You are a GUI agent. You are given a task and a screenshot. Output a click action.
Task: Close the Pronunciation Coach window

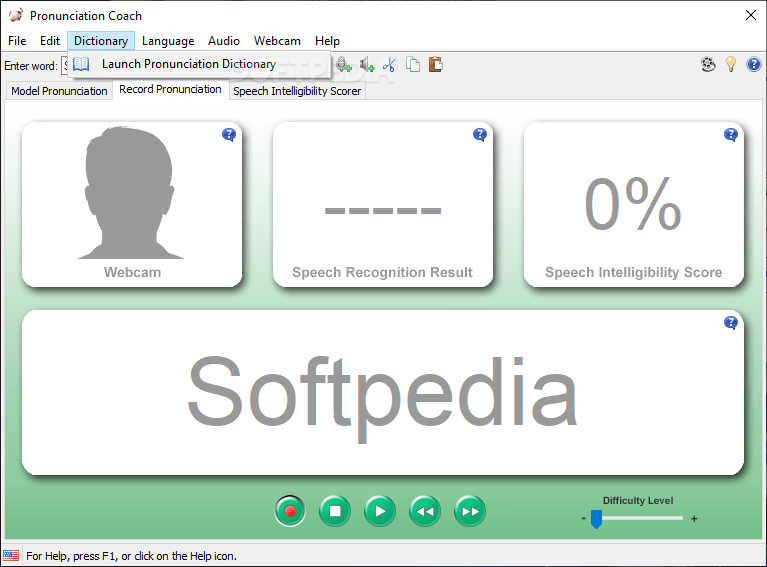click(751, 15)
